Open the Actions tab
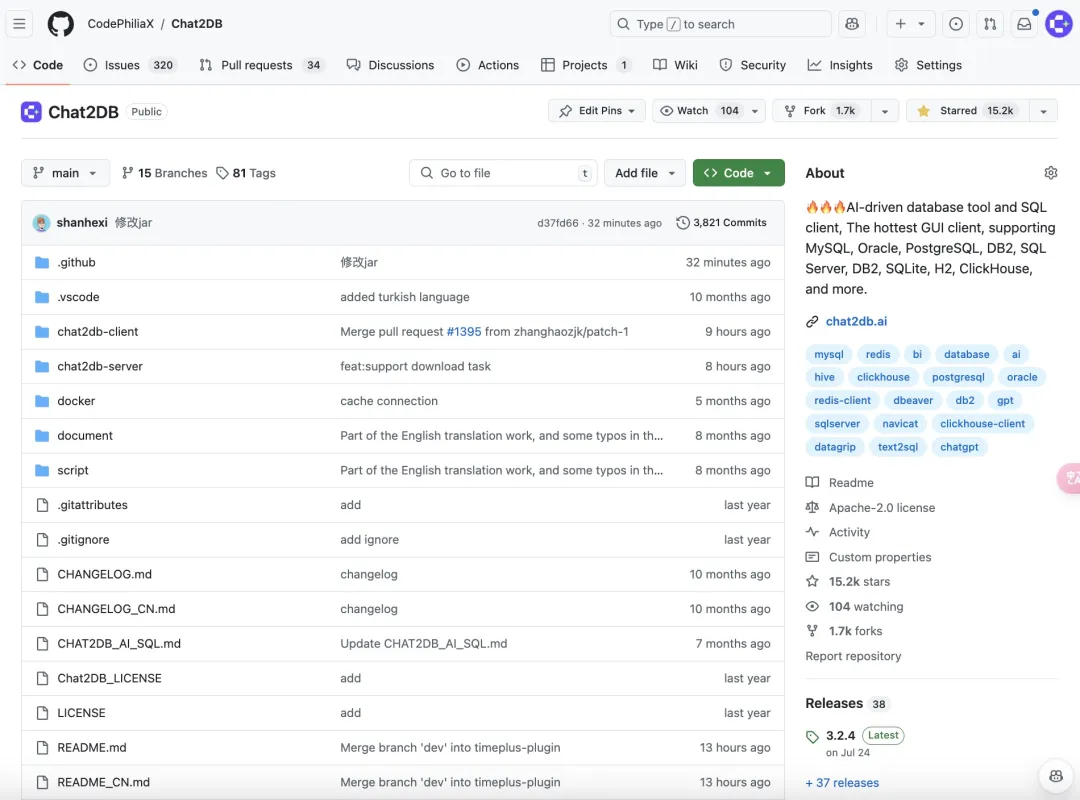This screenshot has height=800, width=1080. (x=488, y=65)
